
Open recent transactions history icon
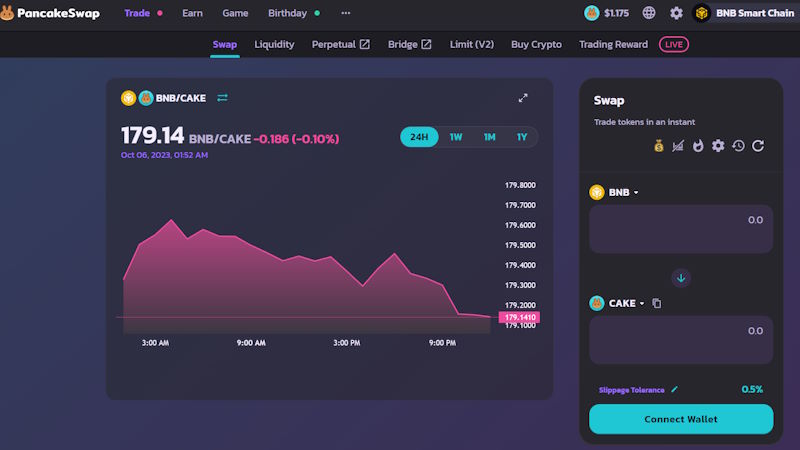click(x=738, y=146)
